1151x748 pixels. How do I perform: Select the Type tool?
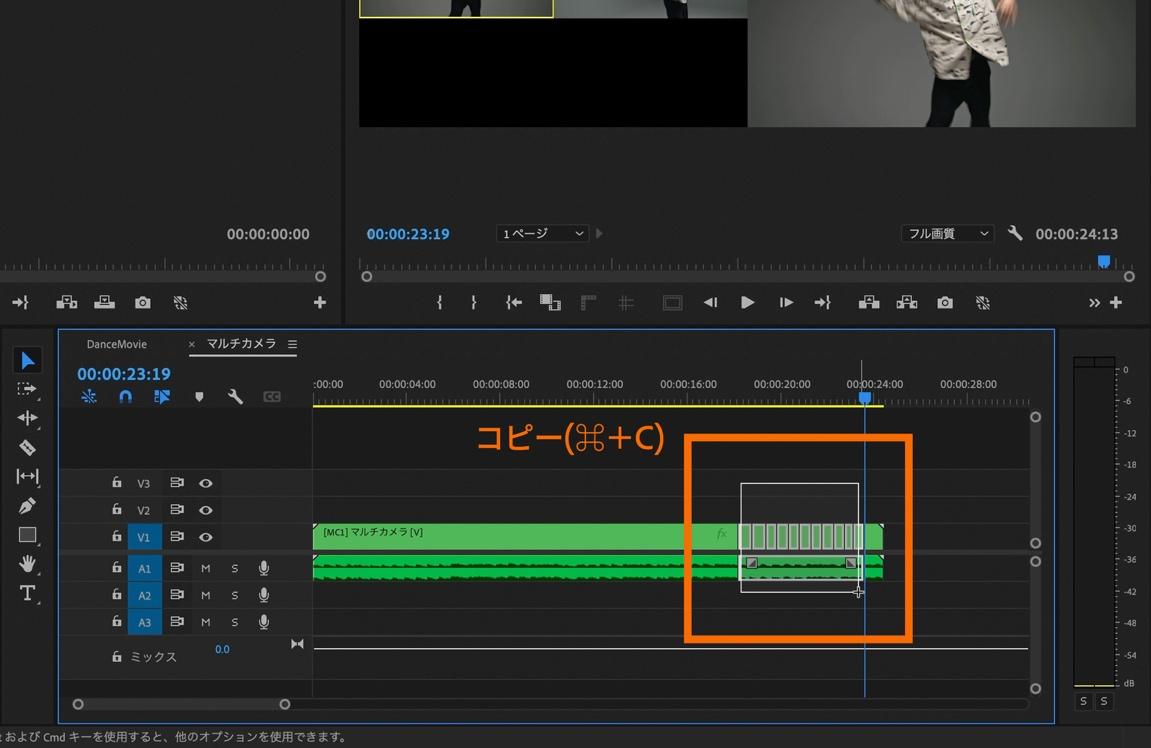[27, 593]
